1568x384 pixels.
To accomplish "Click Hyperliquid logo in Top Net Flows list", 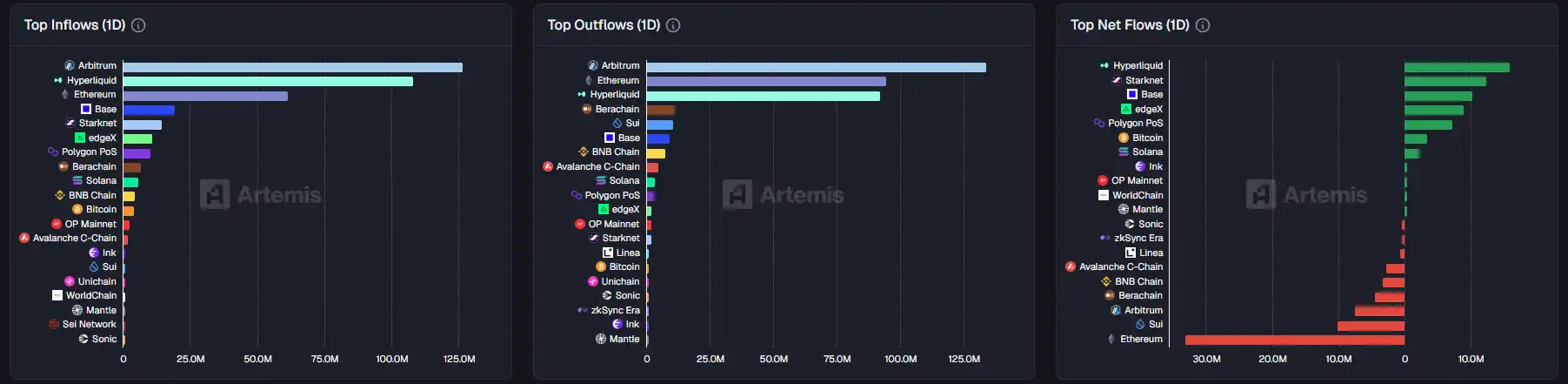I will coord(1104,65).
